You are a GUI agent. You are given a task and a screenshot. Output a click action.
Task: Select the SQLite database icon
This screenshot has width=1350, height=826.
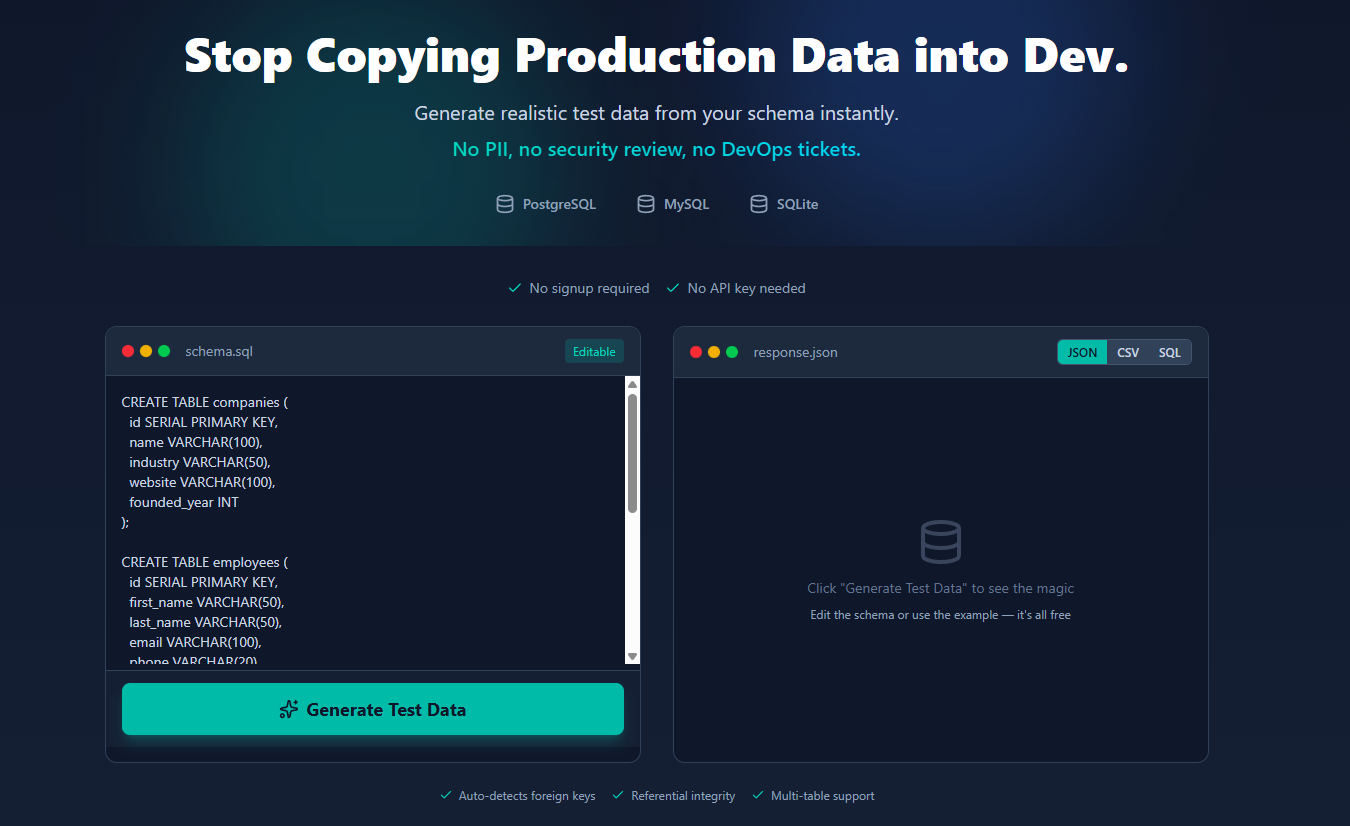tap(758, 203)
